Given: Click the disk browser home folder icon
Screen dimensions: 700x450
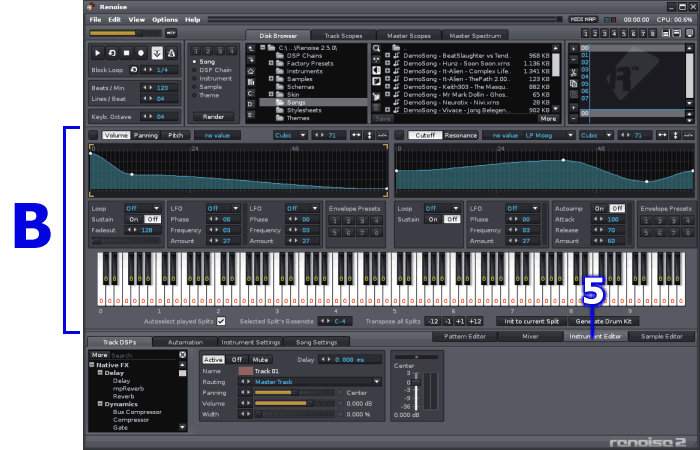Looking at the screenshot, I should tap(251, 71).
